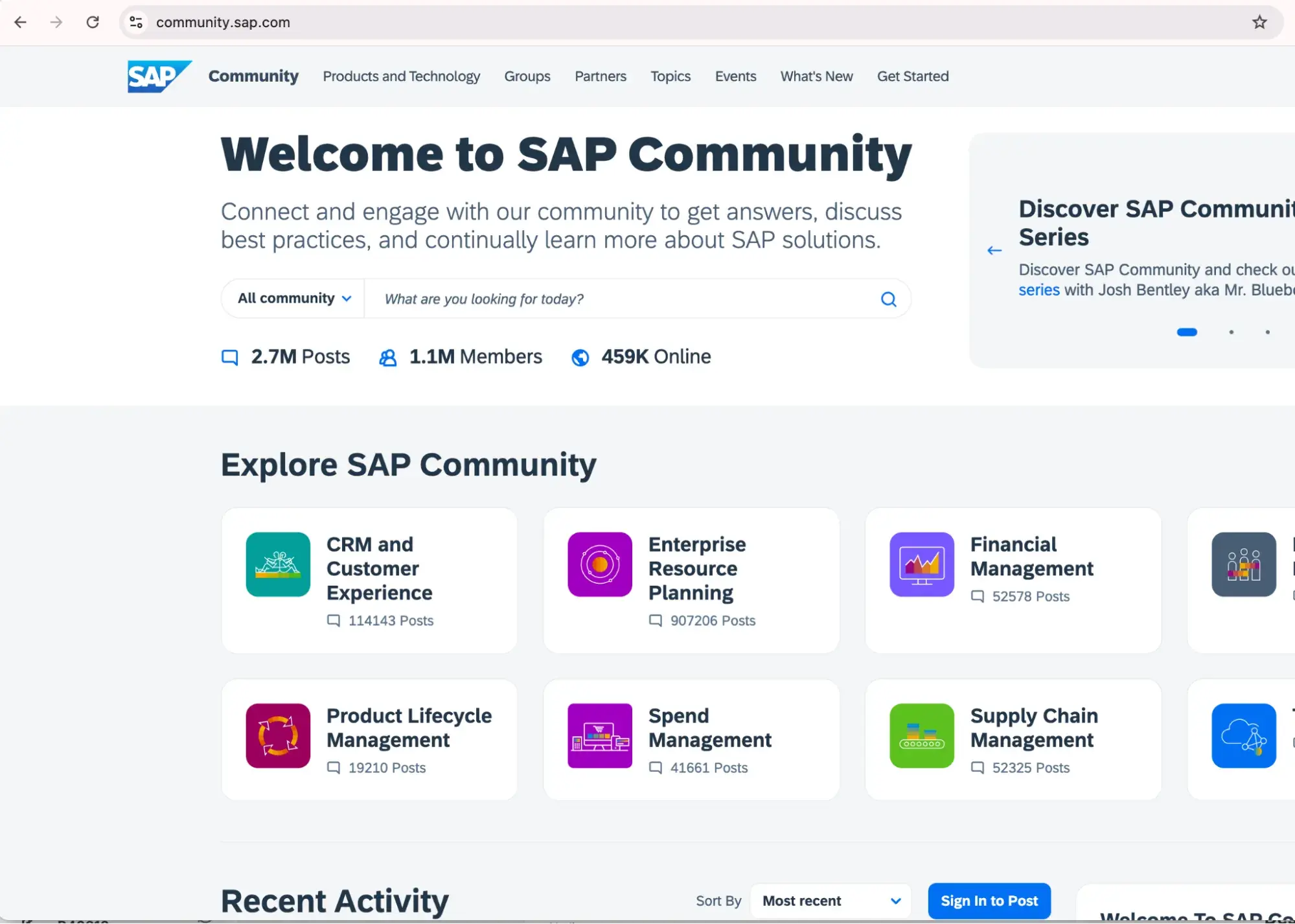Open CRM and Customer Experience title
Image resolution: width=1295 pixels, height=924 pixels.
[379, 568]
